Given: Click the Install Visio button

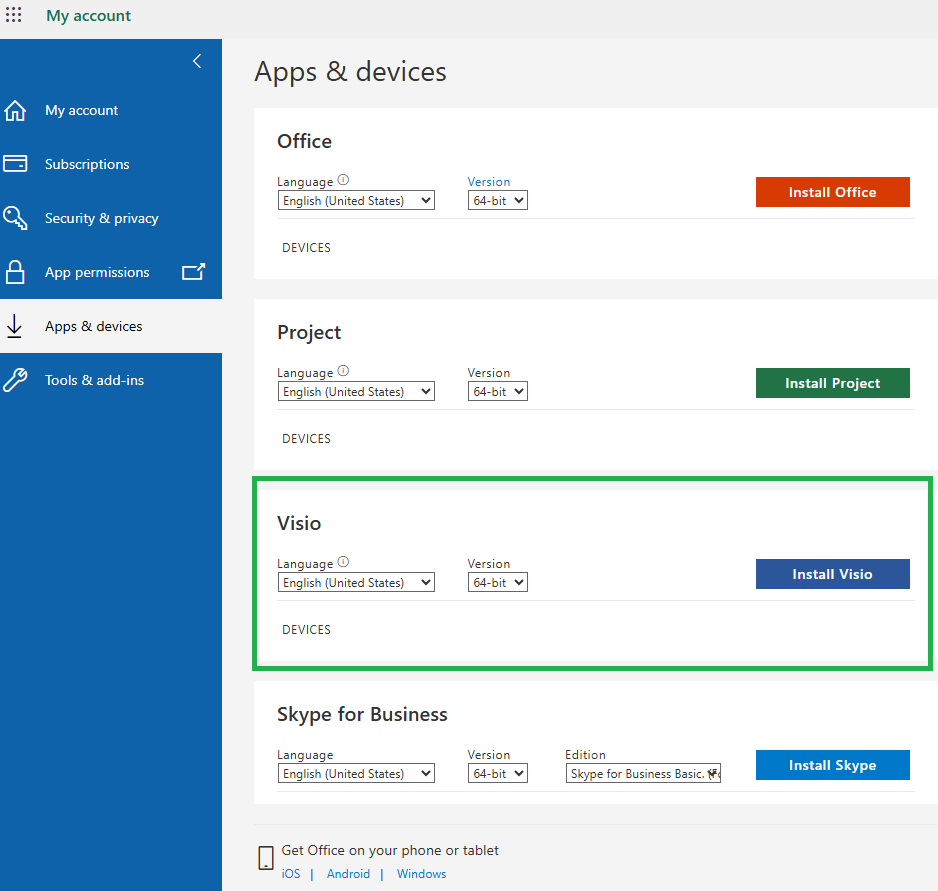Looking at the screenshot, I should tap(832, 574).
